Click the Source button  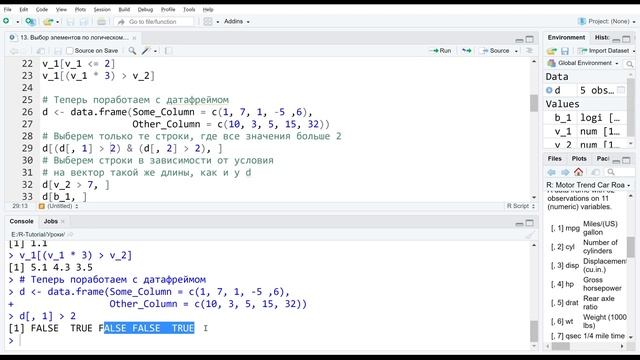[495, 51]
